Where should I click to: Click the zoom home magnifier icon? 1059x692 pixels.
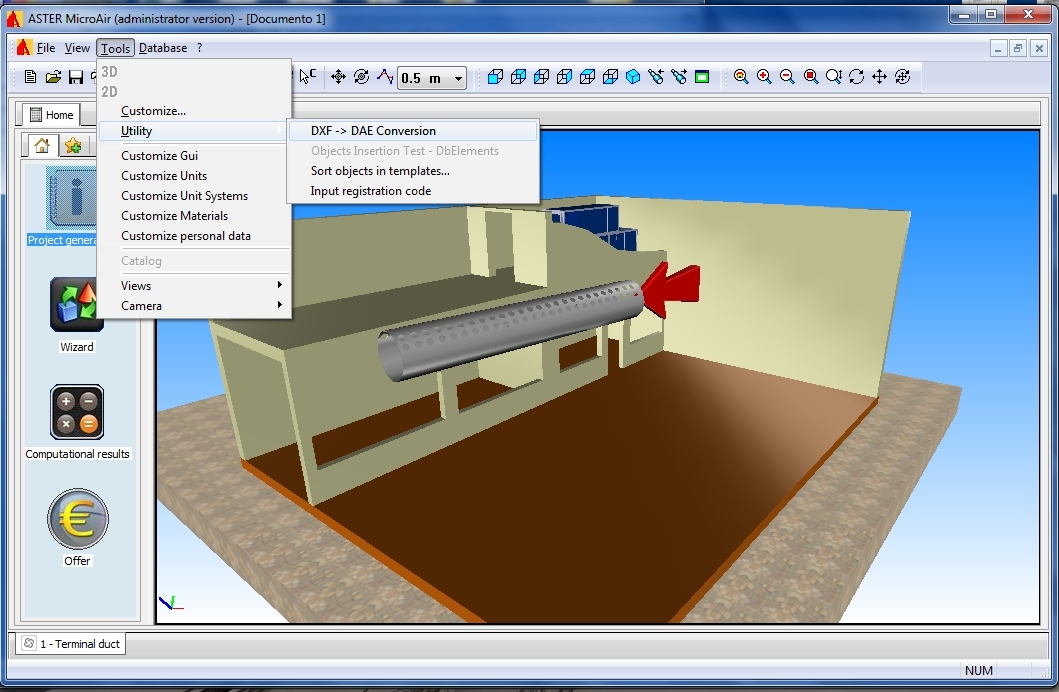pyautogui.click(x=741, y=77)
